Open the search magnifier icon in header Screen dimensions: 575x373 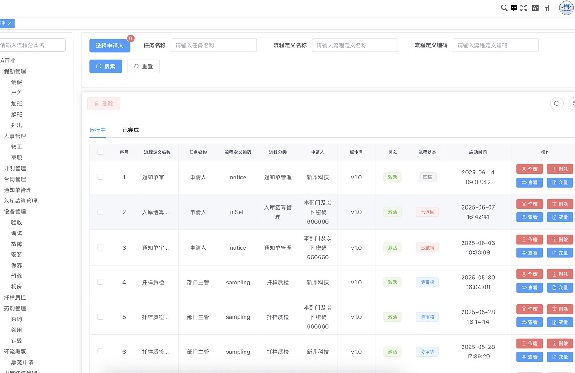(504, 8)
